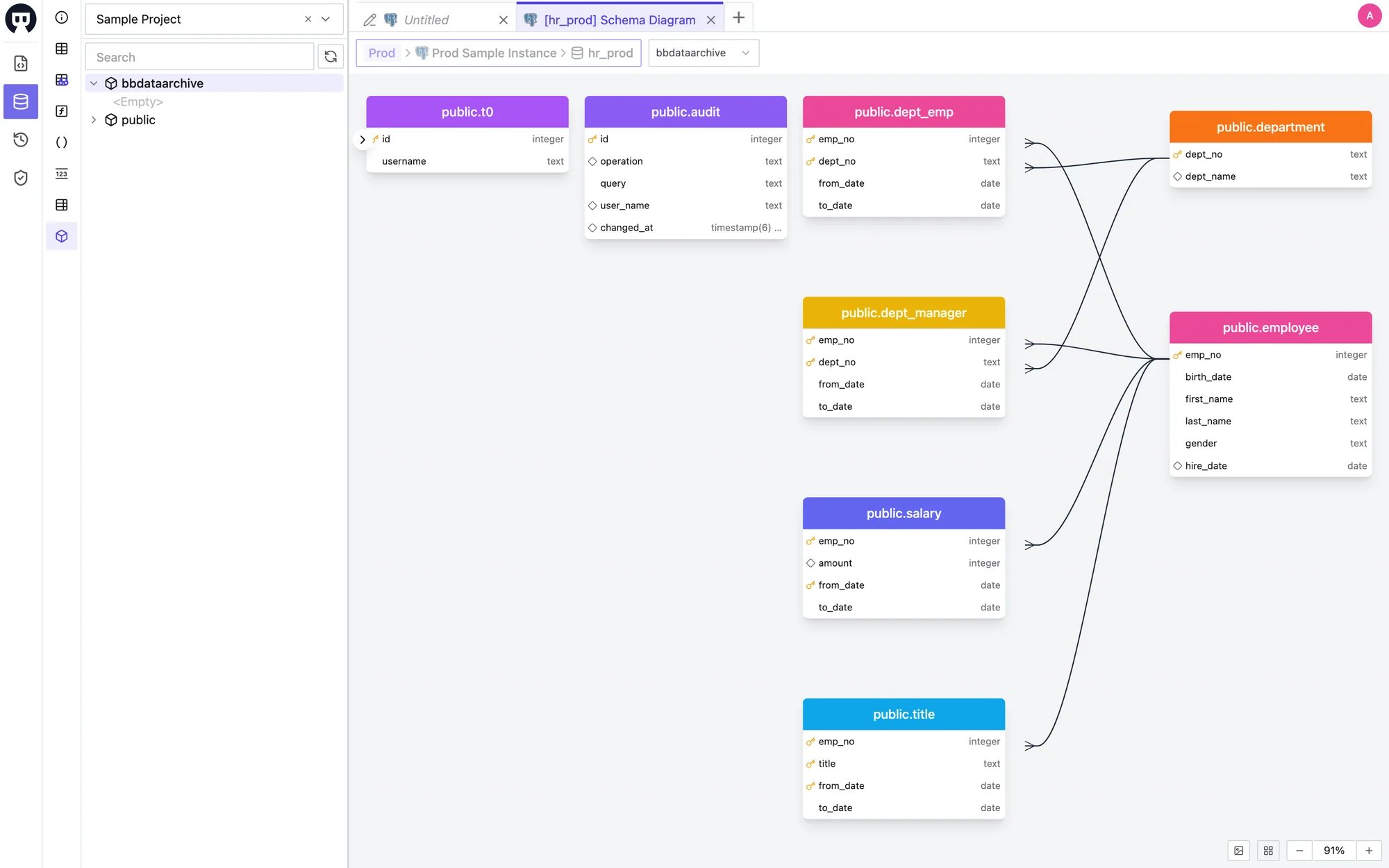
Task: Click birth_date column in public.employee
Action: pyautogui.click(x=1270, y=377)
